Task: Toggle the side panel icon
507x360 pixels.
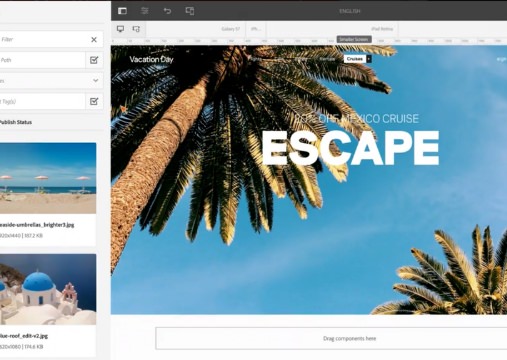Action: pos(122,11)
